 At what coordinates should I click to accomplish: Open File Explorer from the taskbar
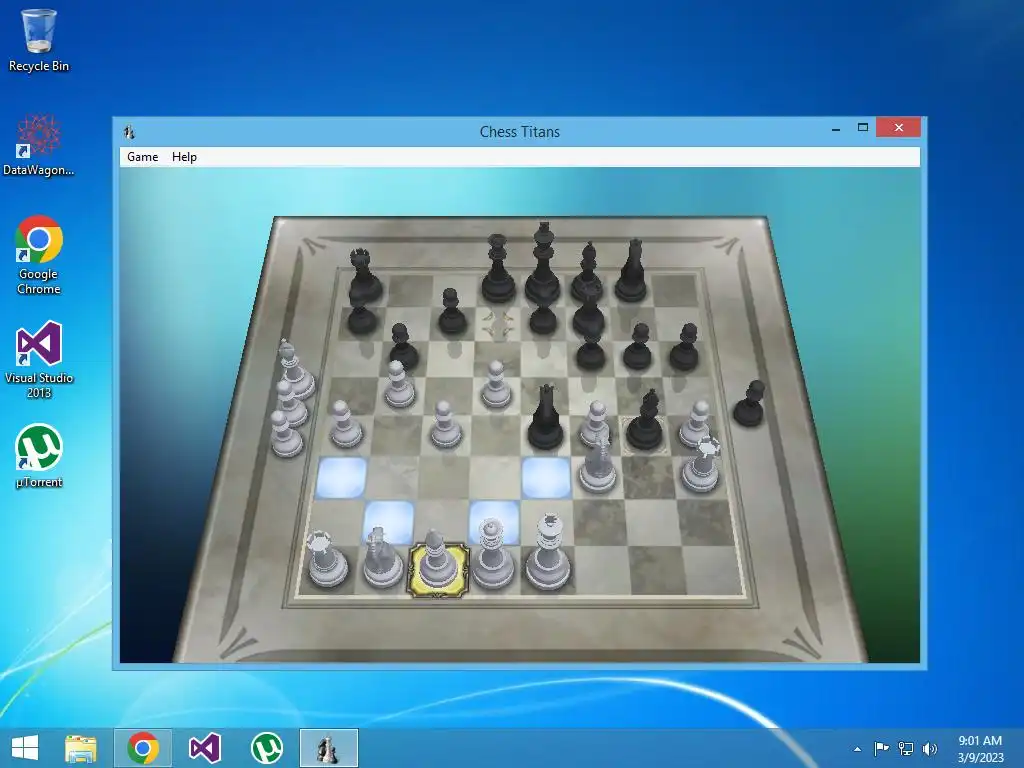[x=80, y=748]
